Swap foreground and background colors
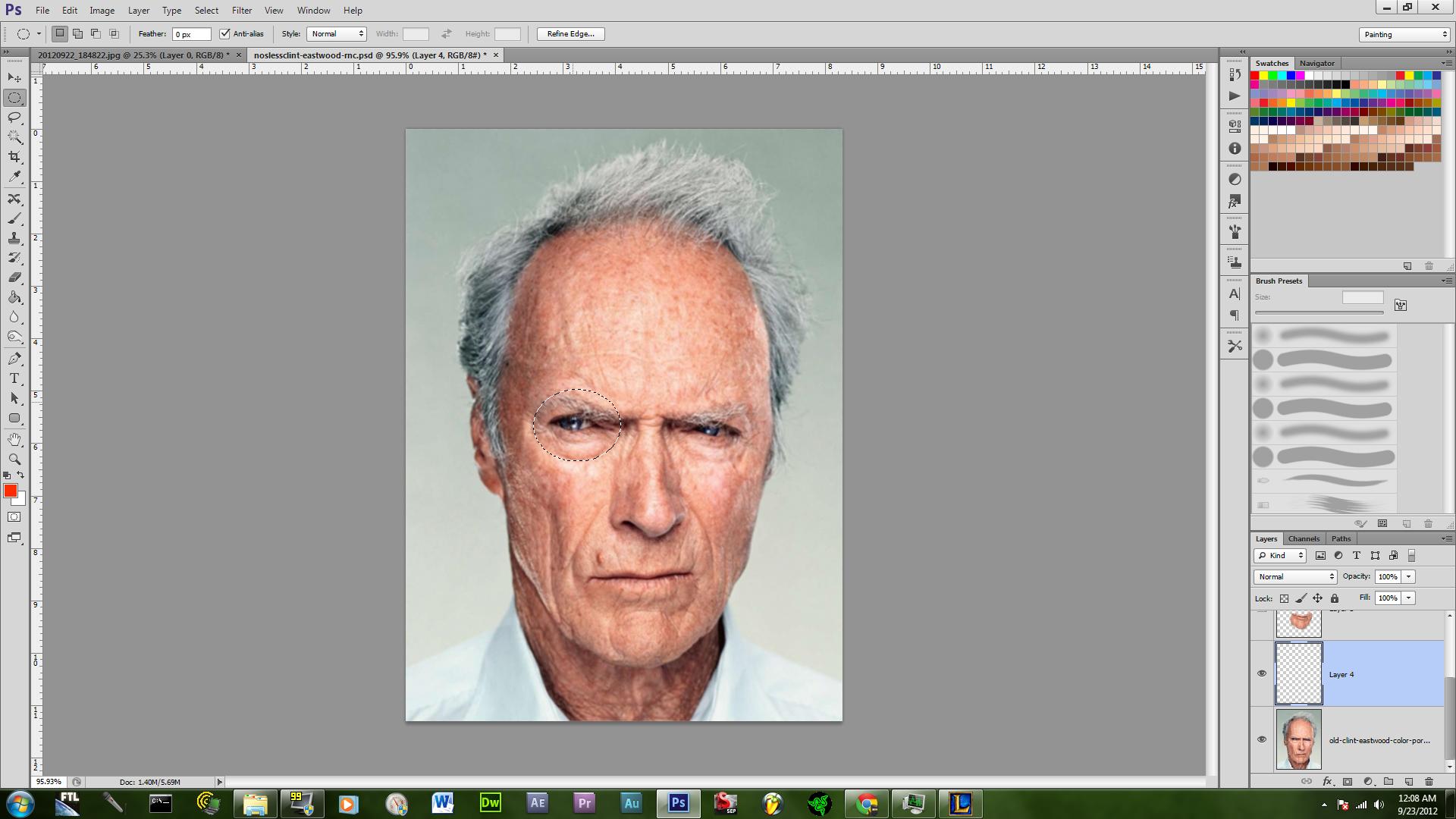This screenshot has width=1456, height=819. (x=20, y=475)
